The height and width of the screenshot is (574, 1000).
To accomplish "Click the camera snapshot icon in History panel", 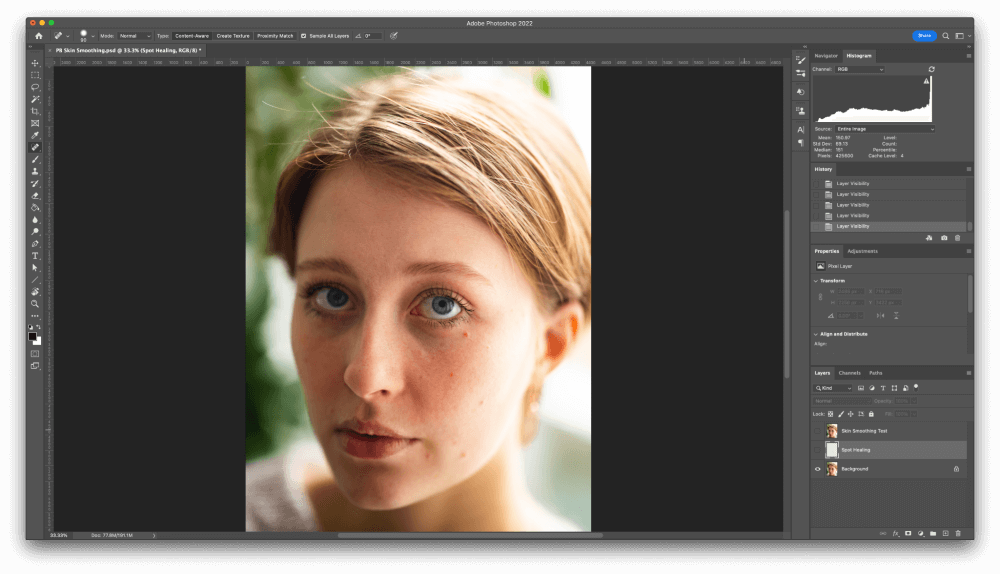I will [x=944, y=238].
